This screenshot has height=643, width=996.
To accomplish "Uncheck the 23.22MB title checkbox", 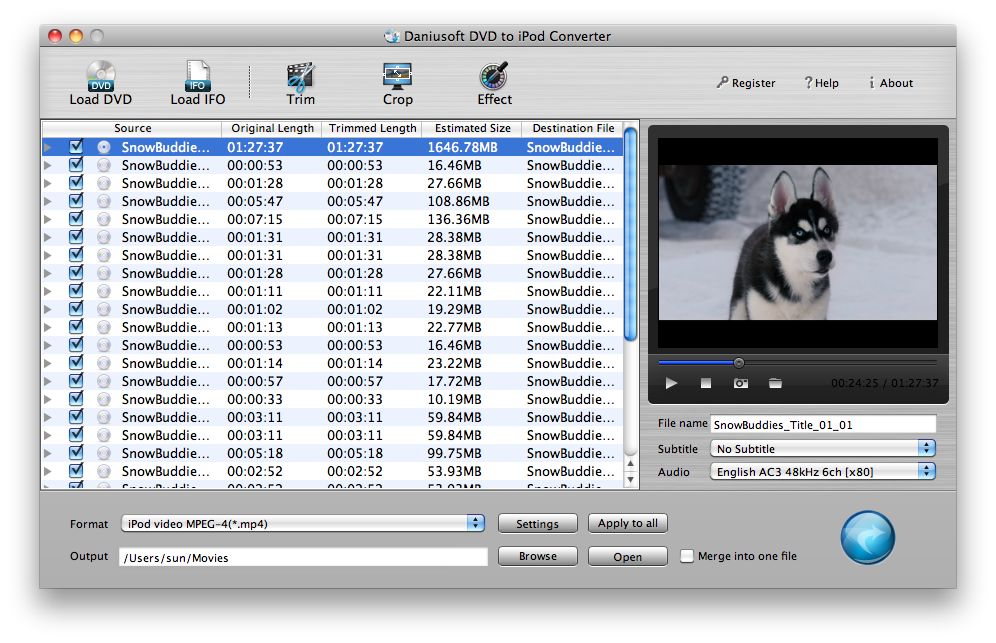I will 76,362.
